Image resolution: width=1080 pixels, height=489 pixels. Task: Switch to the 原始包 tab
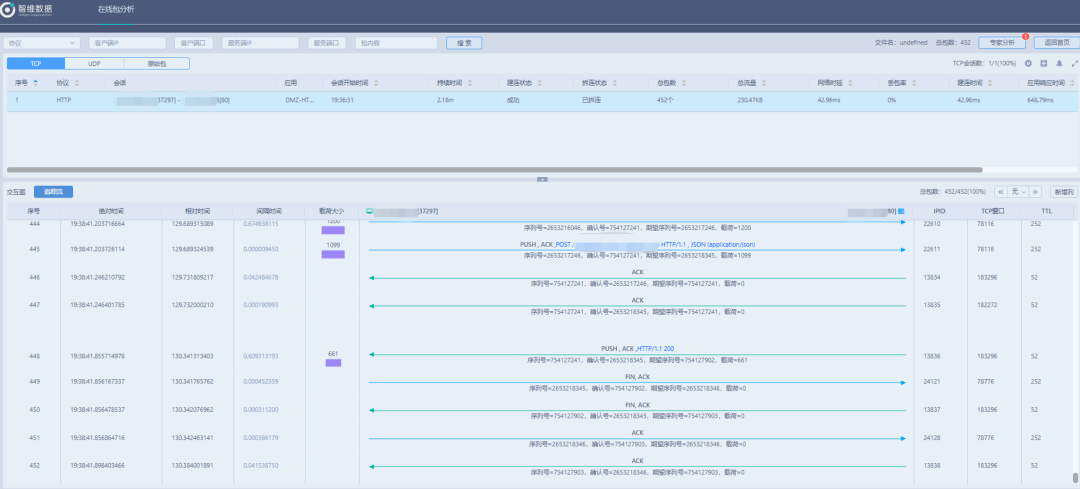156,63
